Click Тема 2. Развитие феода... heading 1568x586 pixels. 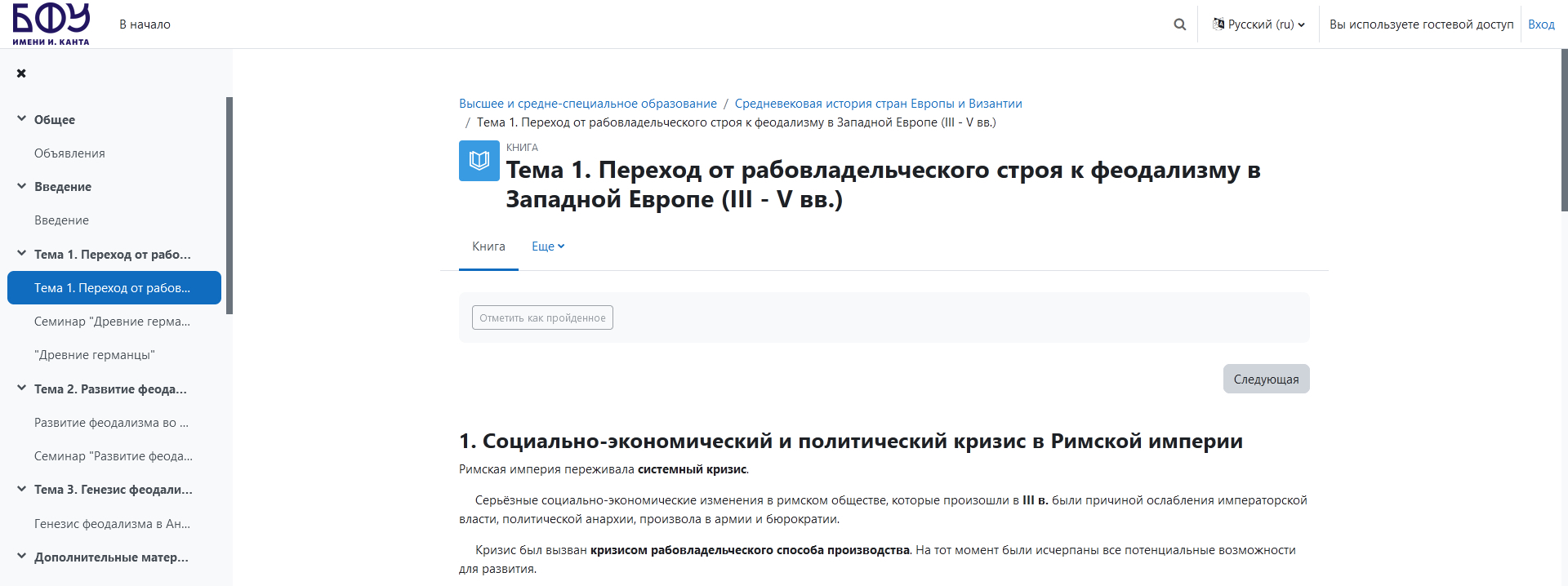(x=110, y=389)
